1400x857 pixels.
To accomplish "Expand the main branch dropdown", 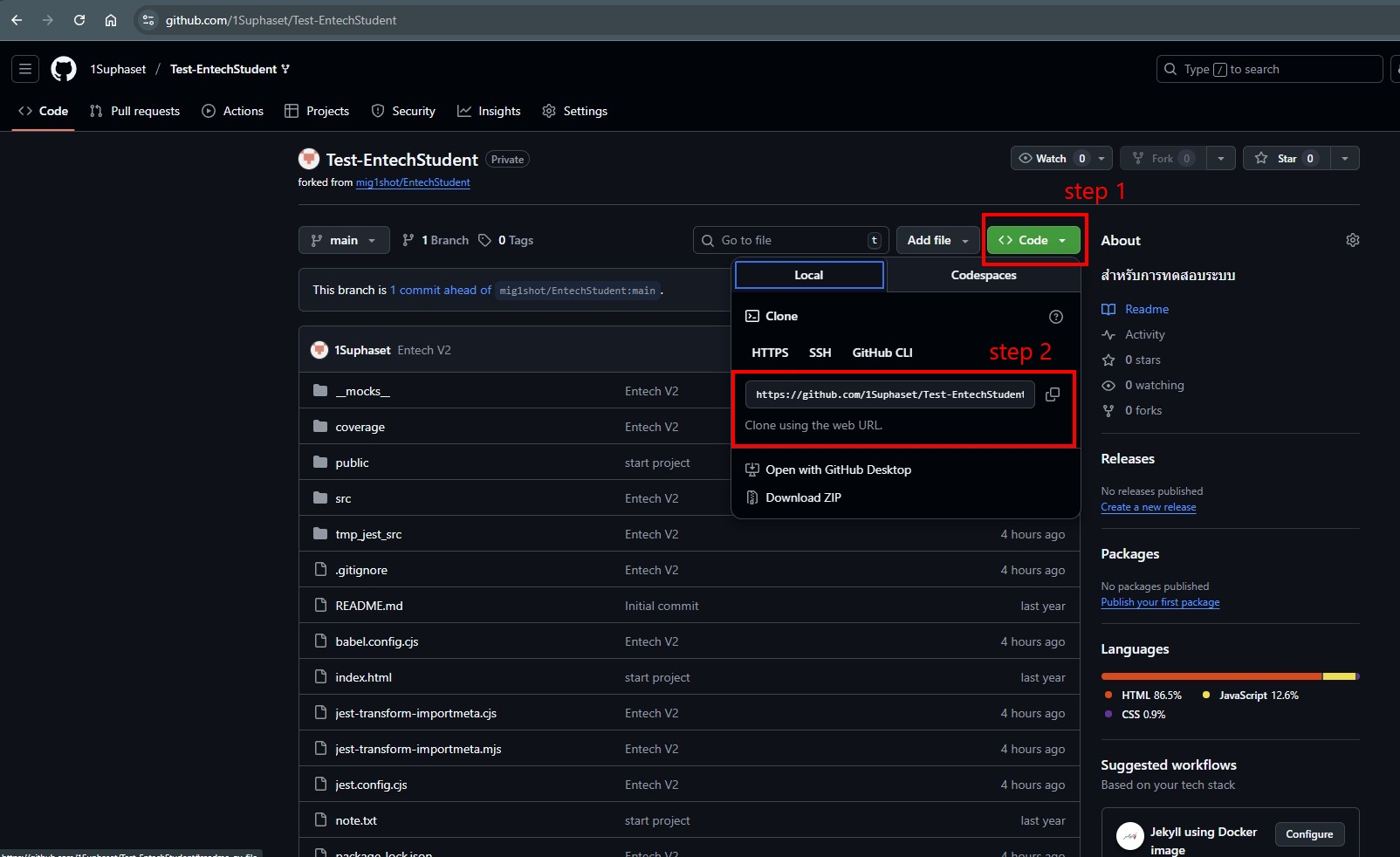I will coord(344,240).
